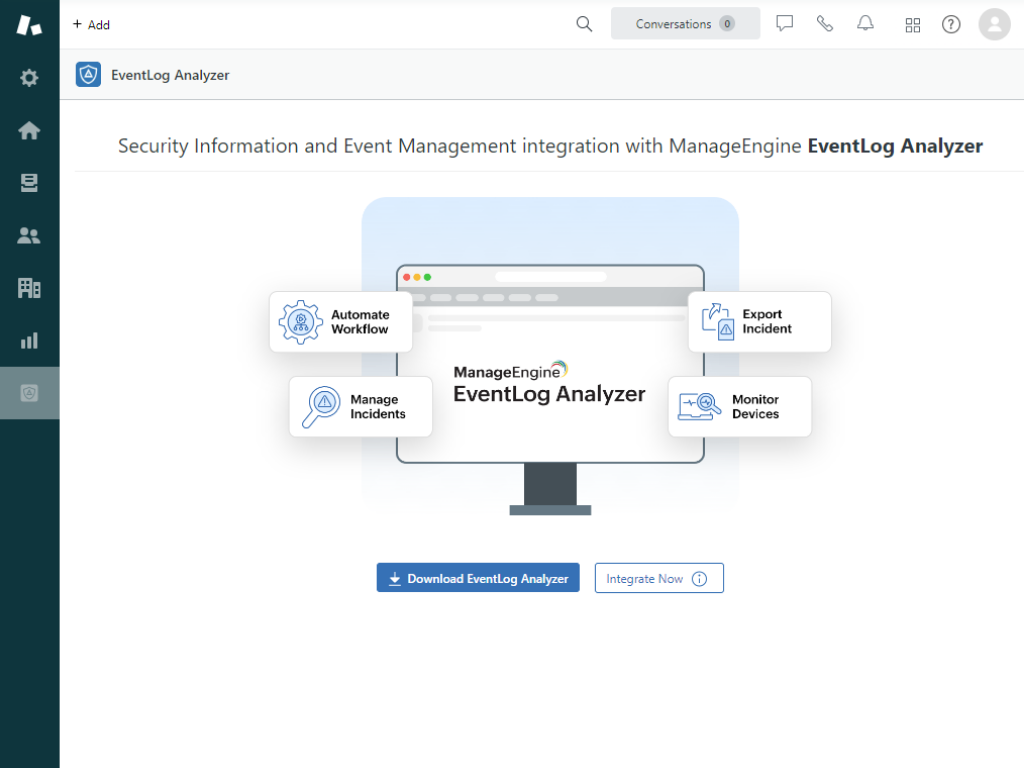Open the products grid icon
The height and width of the screenshot is (768, 1024).
point(912,25)
